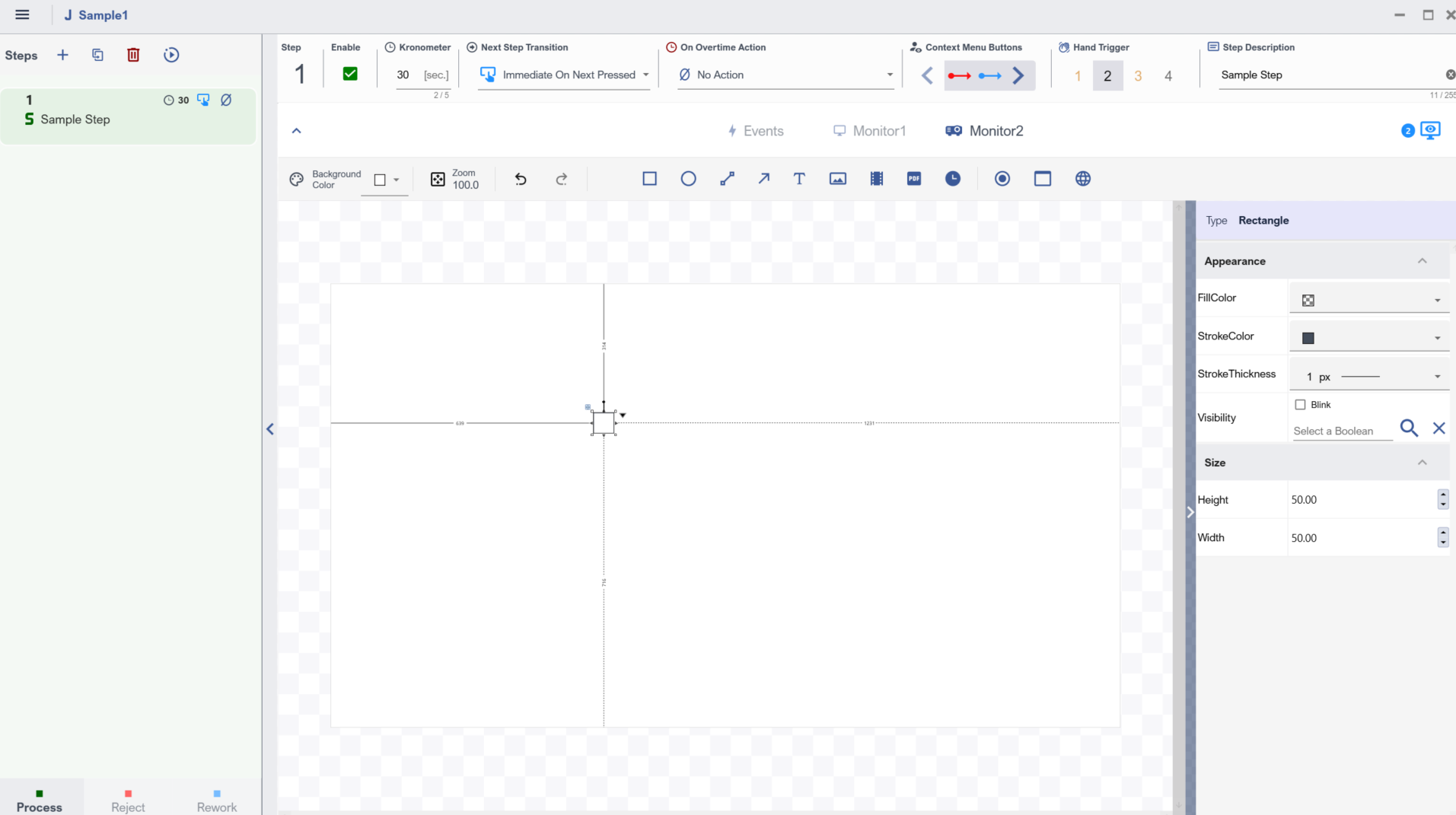Add a new step with plus icon
This screenshot has height=815, width=1456.
point(62,55)
